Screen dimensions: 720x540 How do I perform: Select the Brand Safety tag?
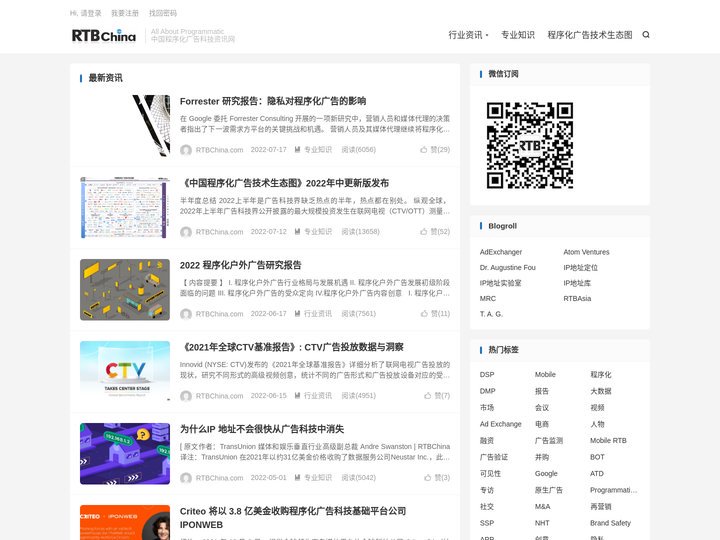click(x=610, y=523)
